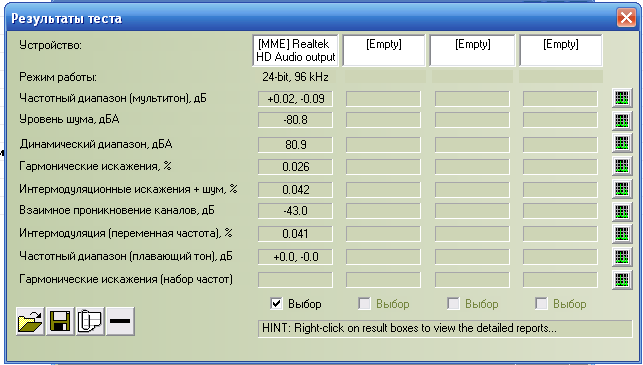Click the Уровень шума, дБА label
The height and width of the screenshot is (365, 643).
coord(69,119)
